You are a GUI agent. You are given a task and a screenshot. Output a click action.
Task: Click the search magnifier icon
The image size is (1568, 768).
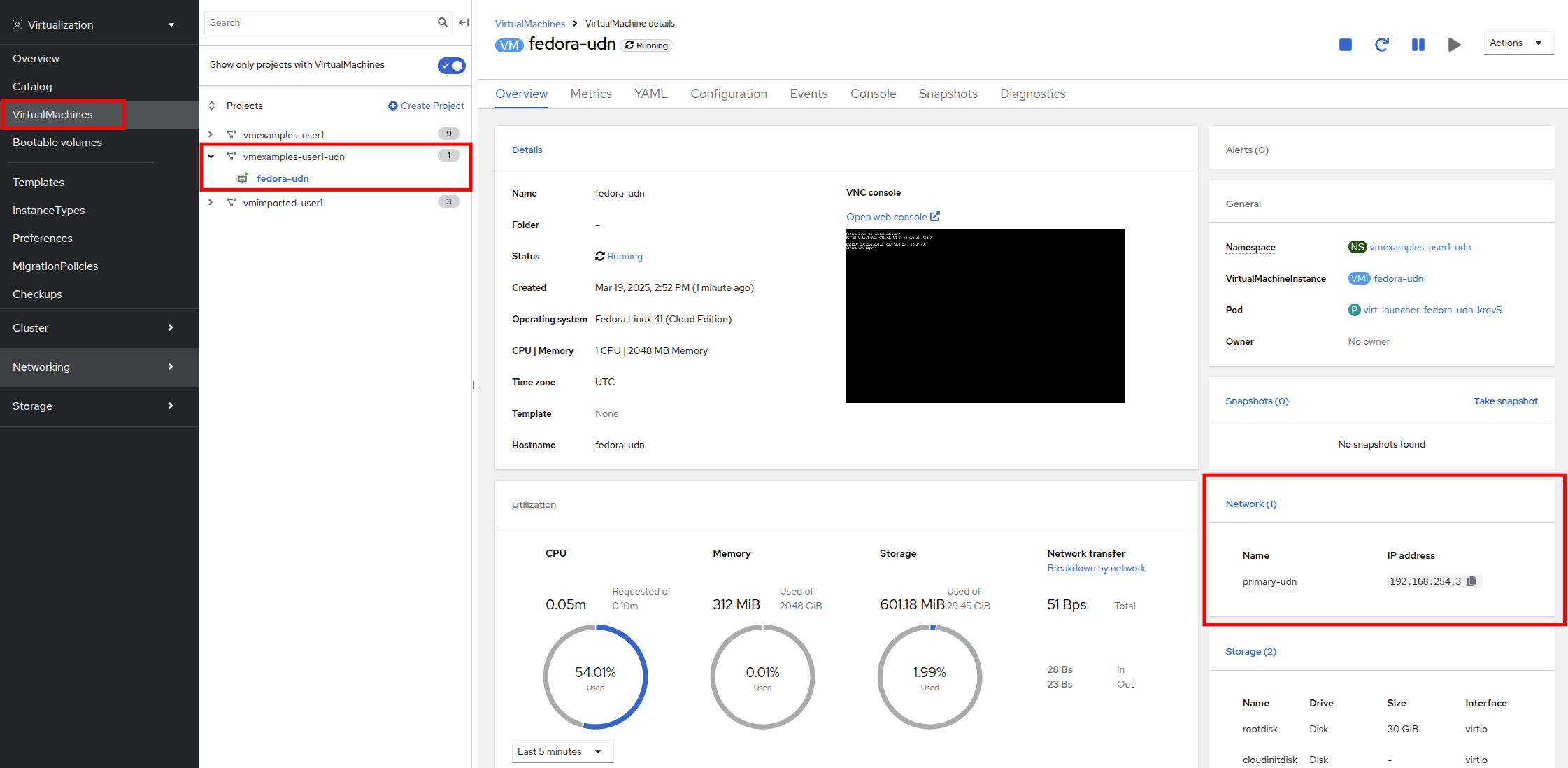point(442,22)
